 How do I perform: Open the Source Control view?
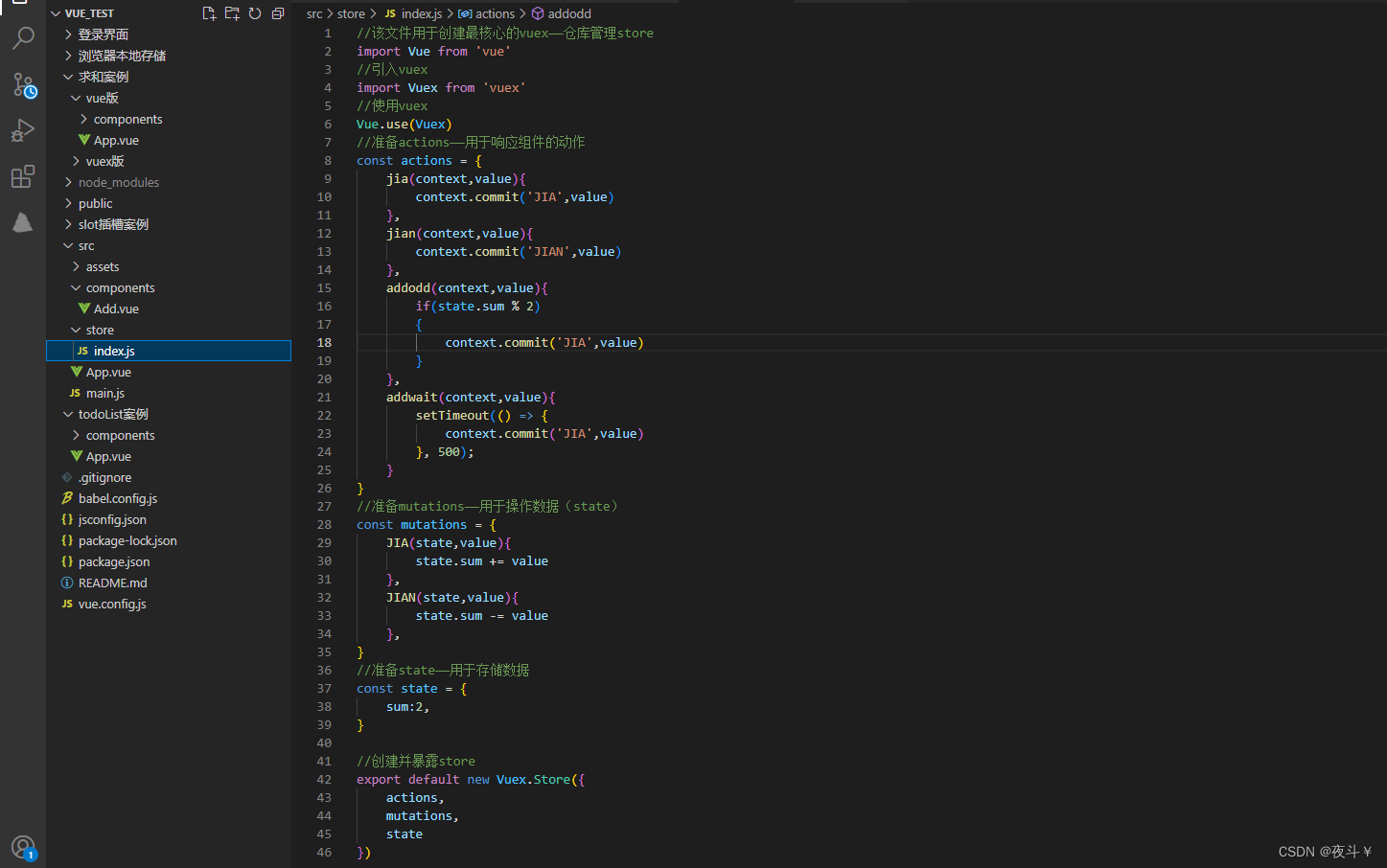[23, 84]
